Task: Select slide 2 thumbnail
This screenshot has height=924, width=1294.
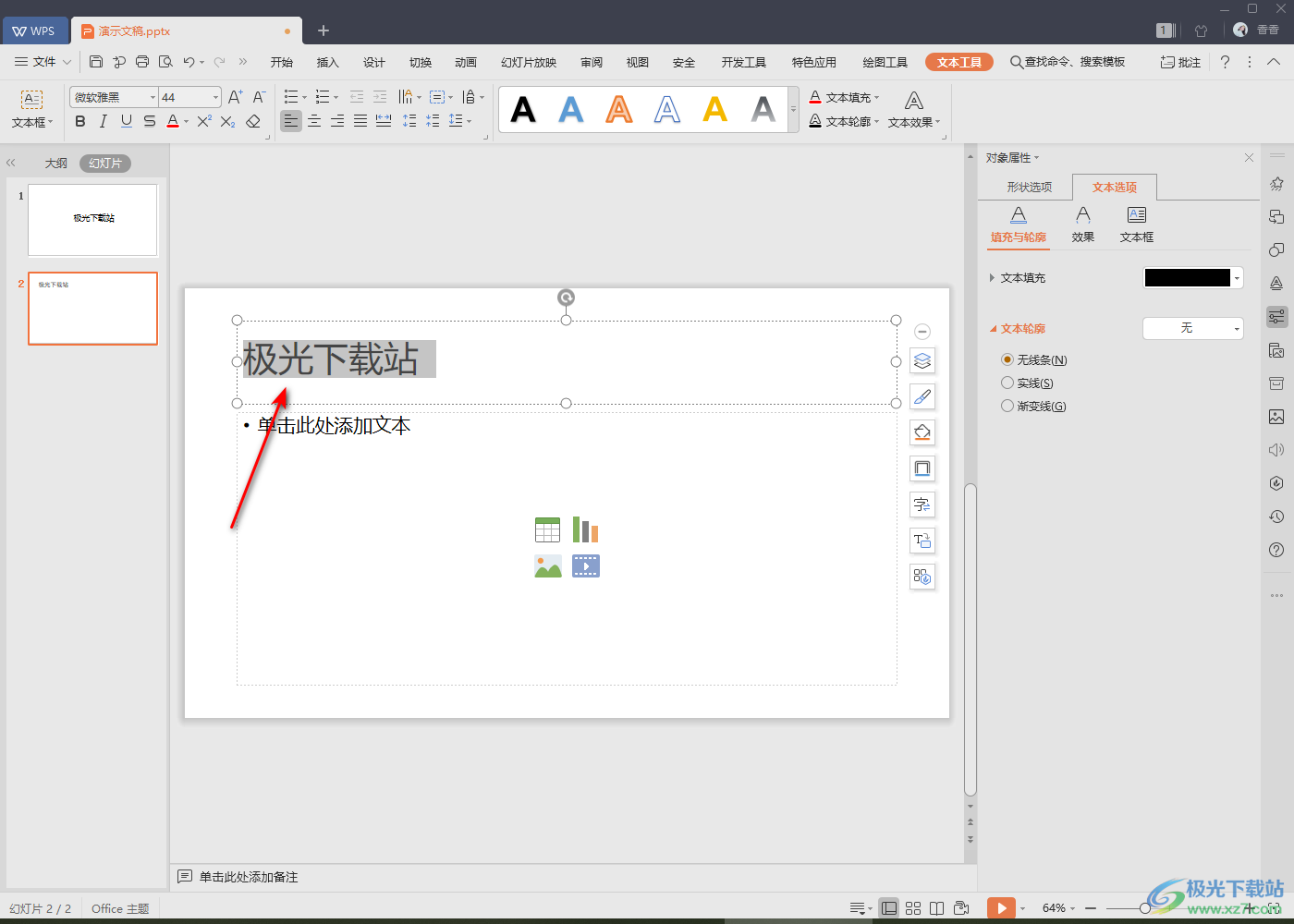Action: click(x=92, y=308)
